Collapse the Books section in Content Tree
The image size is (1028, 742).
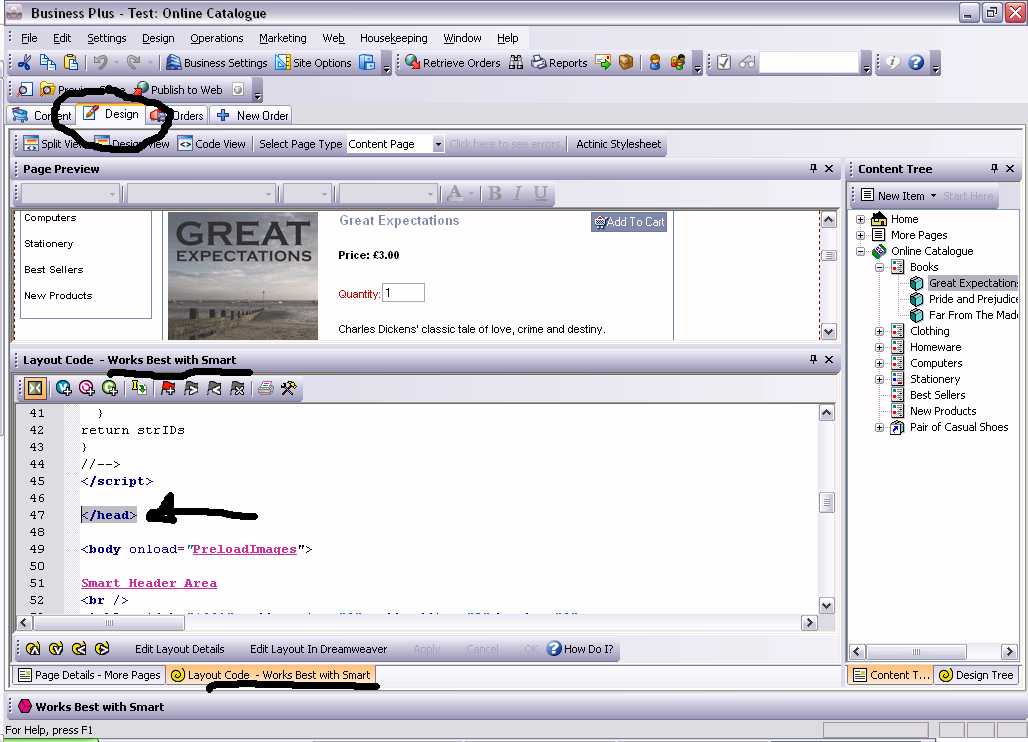pos(880,267)
